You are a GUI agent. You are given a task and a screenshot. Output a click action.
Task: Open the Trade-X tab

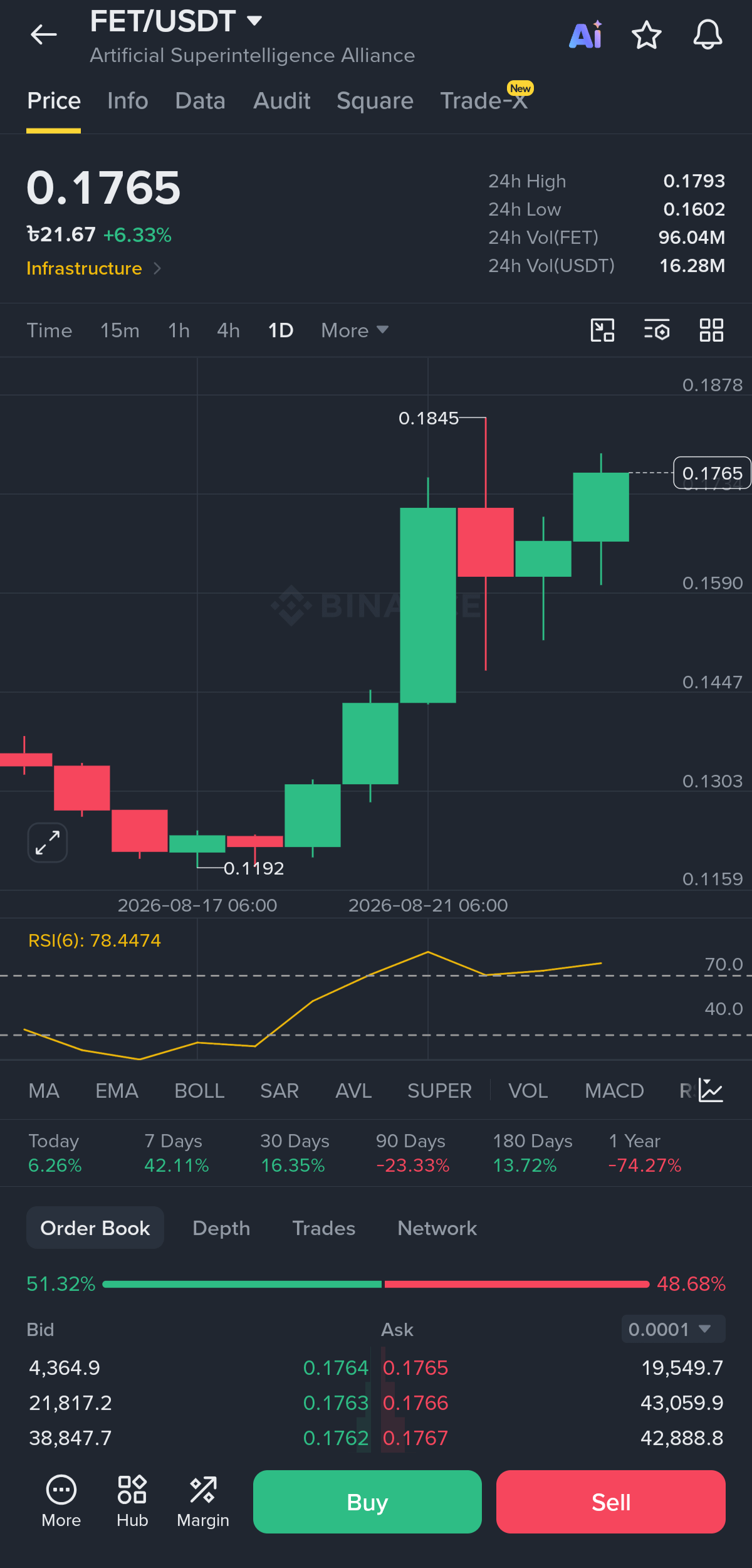(x=484, y=101)
